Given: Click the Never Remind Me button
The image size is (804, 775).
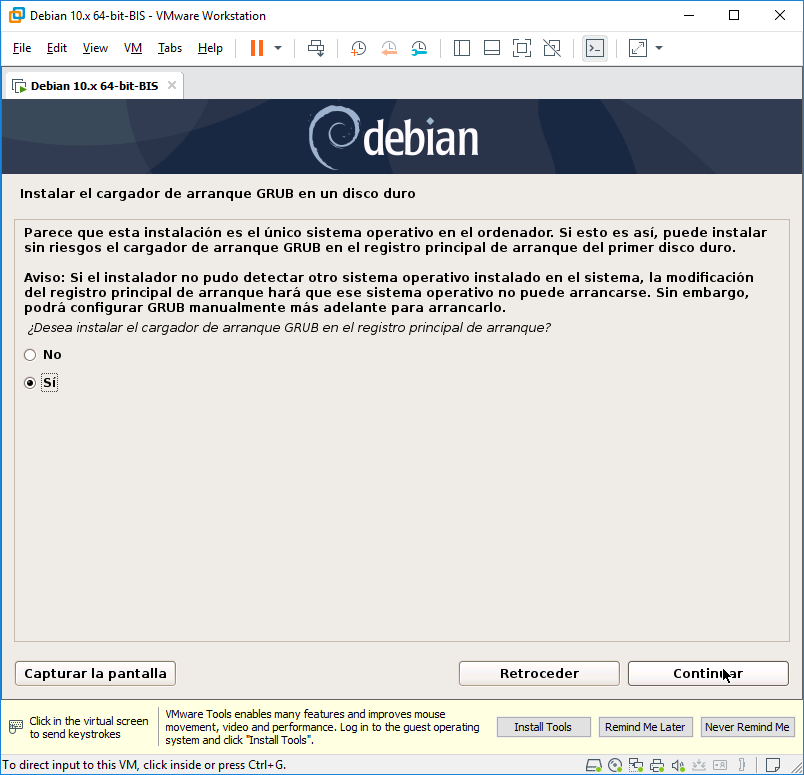Looking at the screenshot, I should [x=747, y=727].
